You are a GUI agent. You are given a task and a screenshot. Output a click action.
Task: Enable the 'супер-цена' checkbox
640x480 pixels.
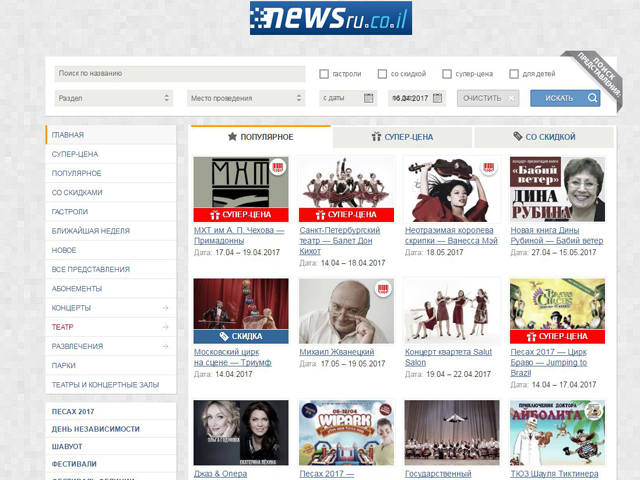pos(447,74)
